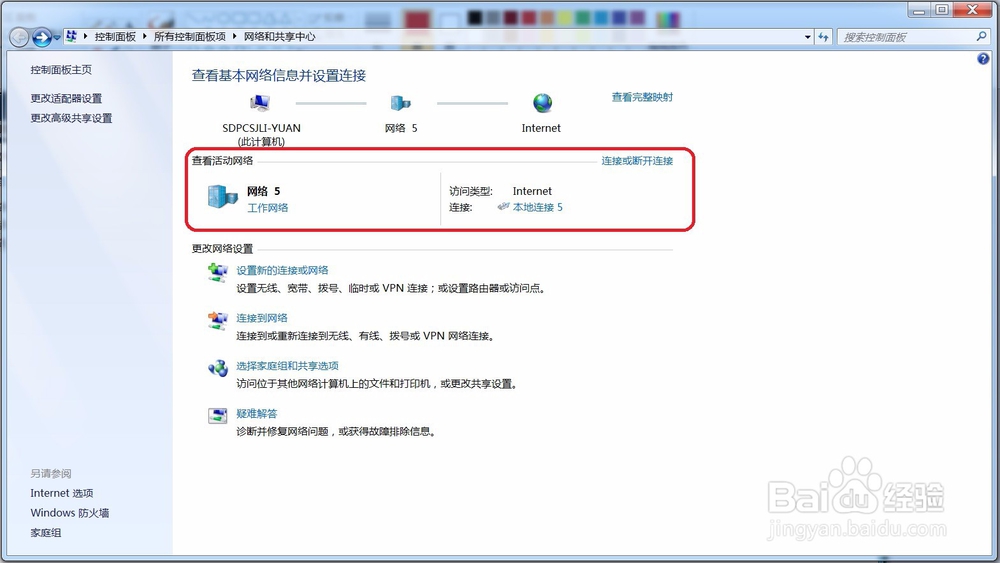Click the Forward navigation arrow

[x=42, y=37]
